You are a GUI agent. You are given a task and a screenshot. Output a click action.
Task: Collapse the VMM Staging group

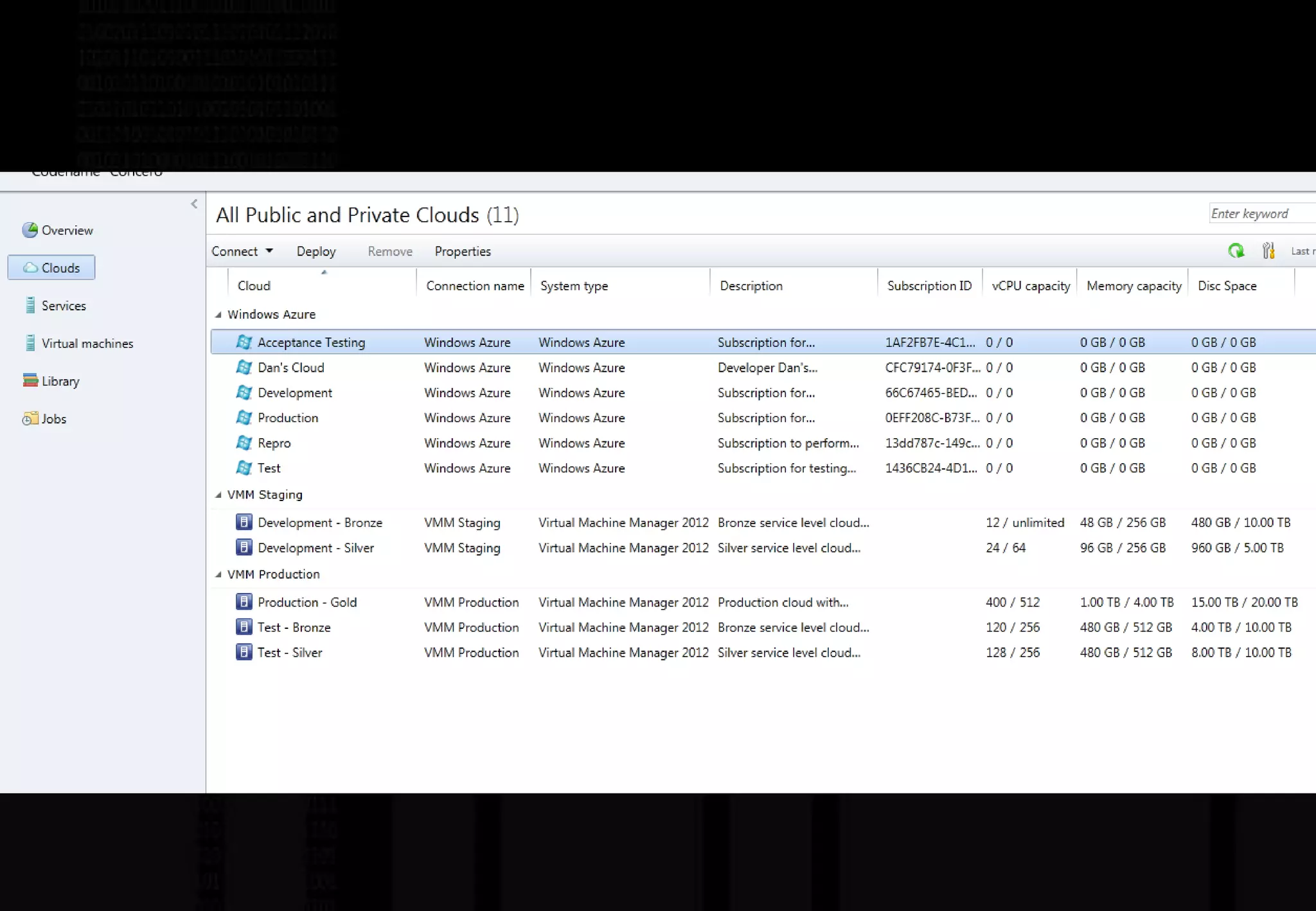218,495
